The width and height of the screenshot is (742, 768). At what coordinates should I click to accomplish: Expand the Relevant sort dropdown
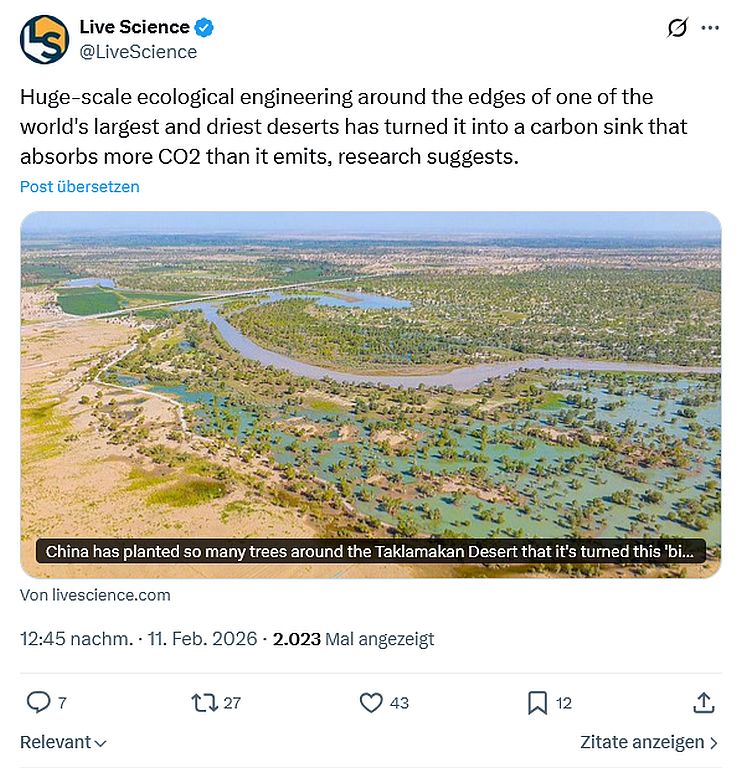pos(64,743)
